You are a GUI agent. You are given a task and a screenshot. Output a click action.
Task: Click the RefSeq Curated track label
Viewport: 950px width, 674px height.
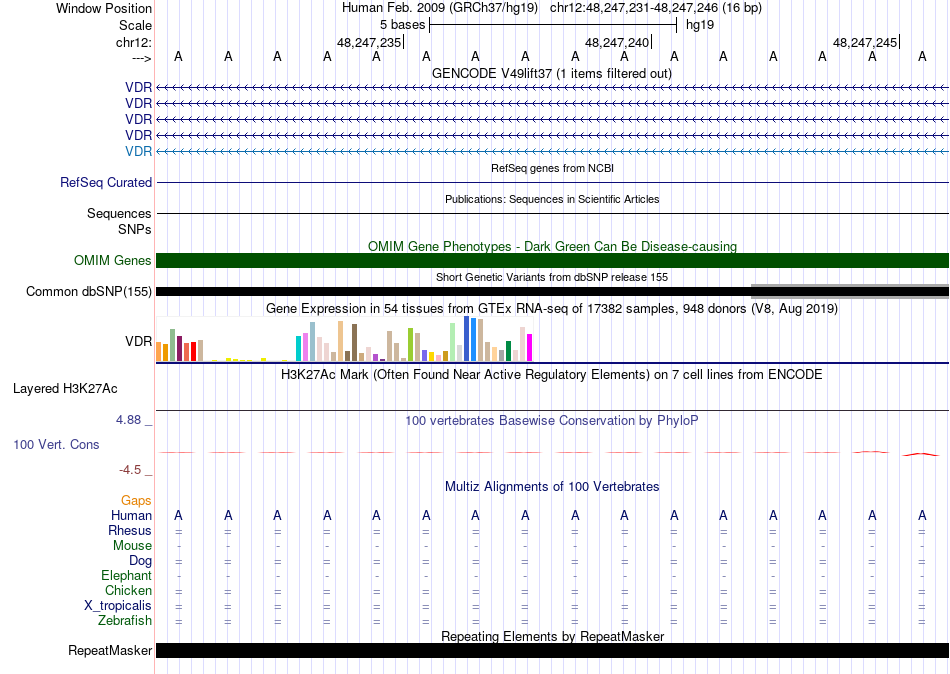[106, 182]
